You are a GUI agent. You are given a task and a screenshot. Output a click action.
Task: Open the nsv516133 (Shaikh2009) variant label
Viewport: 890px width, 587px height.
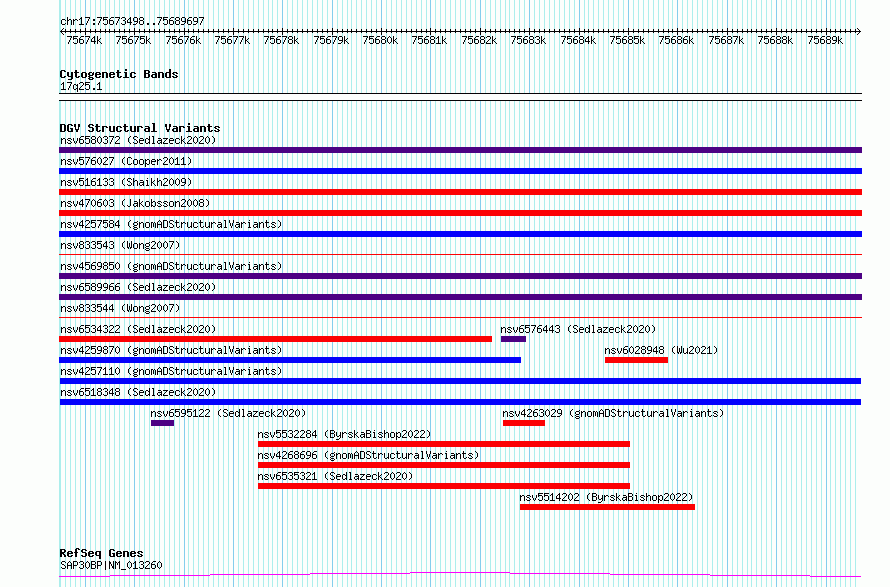(126, 182)
